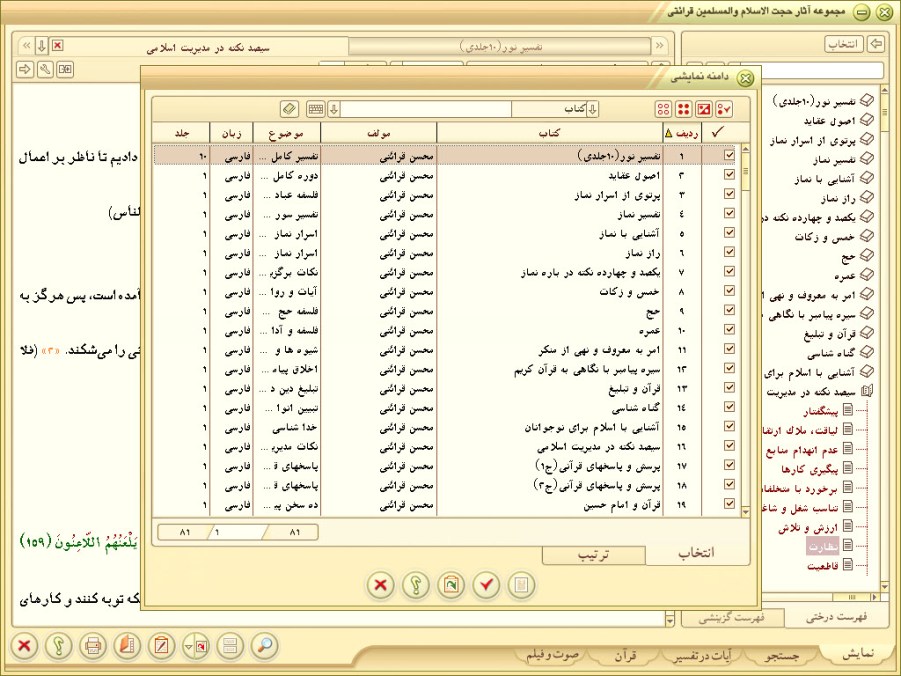Click the double chevron left of the tab list arrow
901x676 pixels.
26,45
